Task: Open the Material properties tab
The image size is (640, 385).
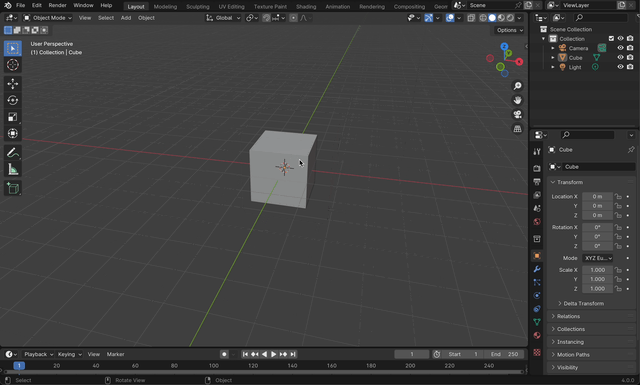Action: [537, 335]
